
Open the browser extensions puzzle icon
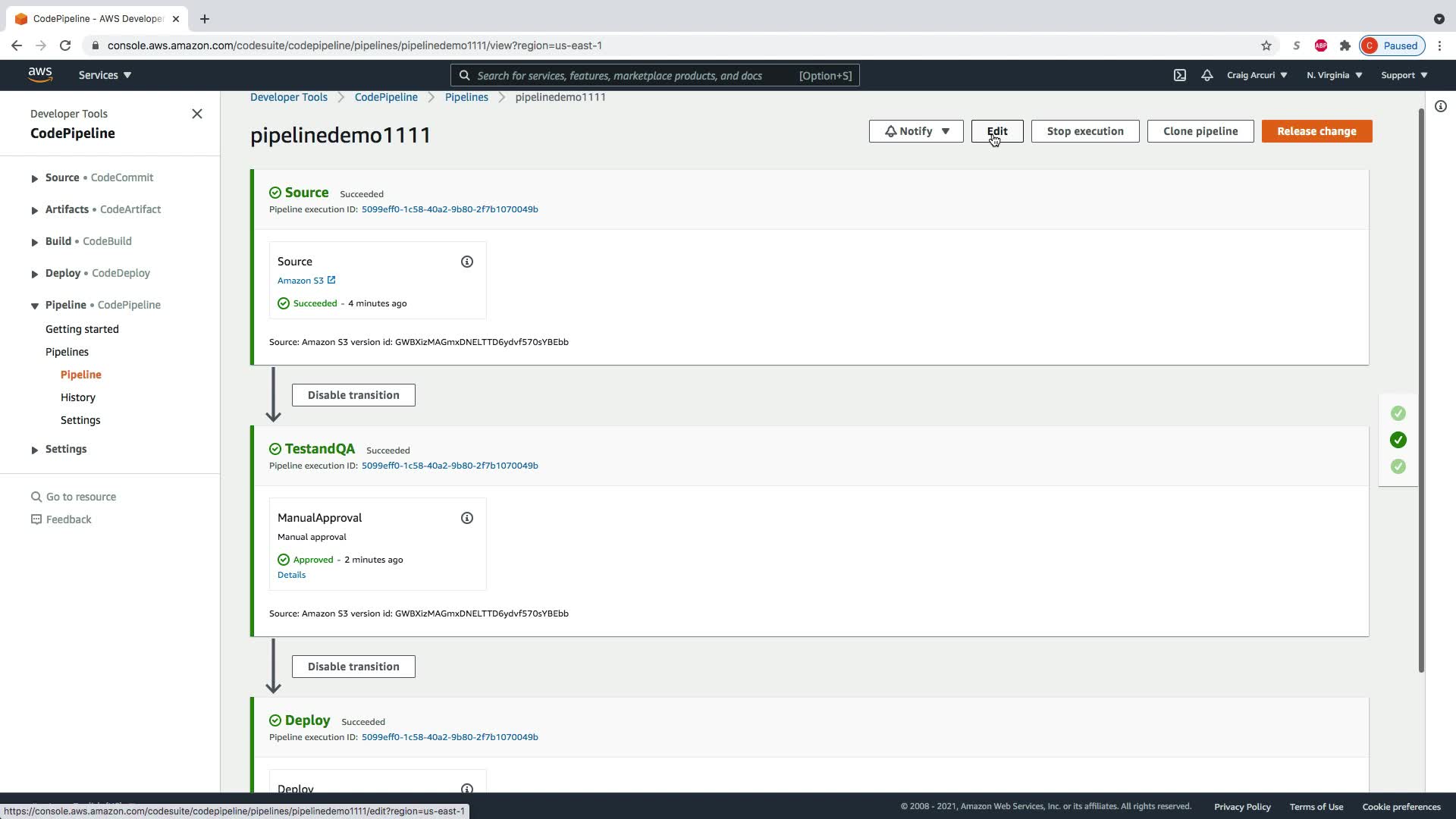coord(1345,45)
